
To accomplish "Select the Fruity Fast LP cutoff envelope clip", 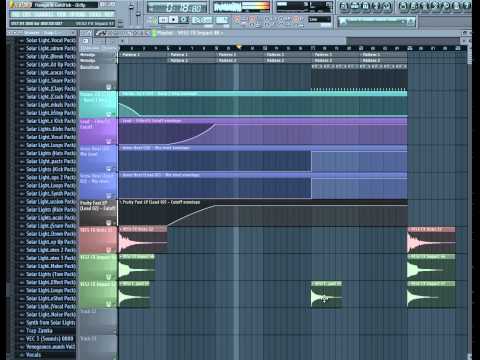I will (263, 213).
